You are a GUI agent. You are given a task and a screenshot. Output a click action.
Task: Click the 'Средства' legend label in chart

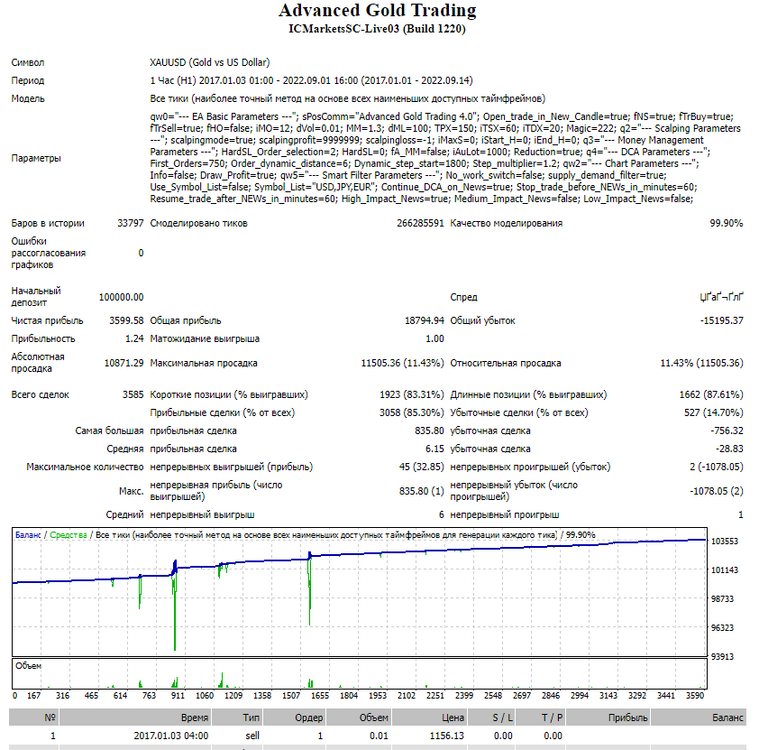68,535
